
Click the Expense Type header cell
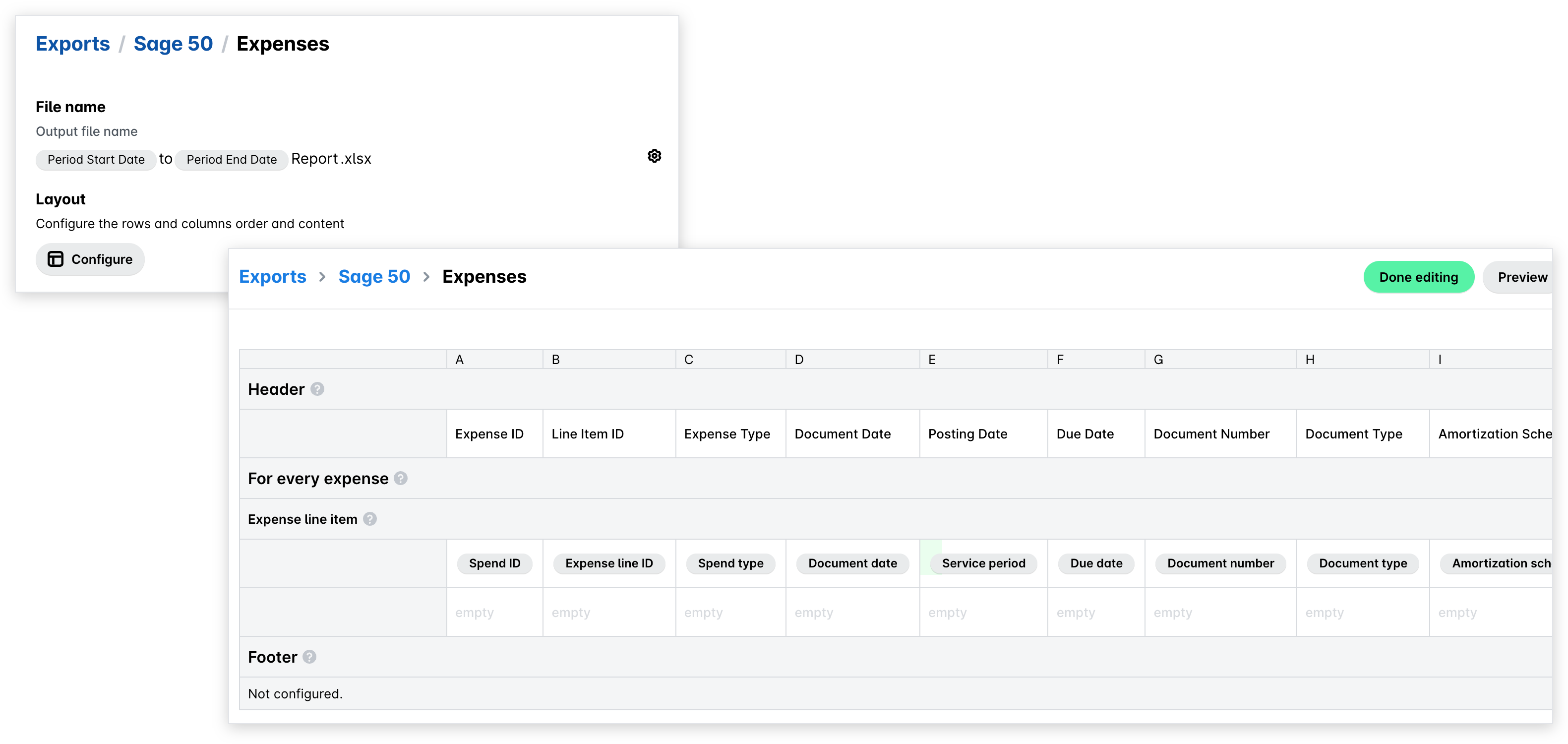(731, 434)
